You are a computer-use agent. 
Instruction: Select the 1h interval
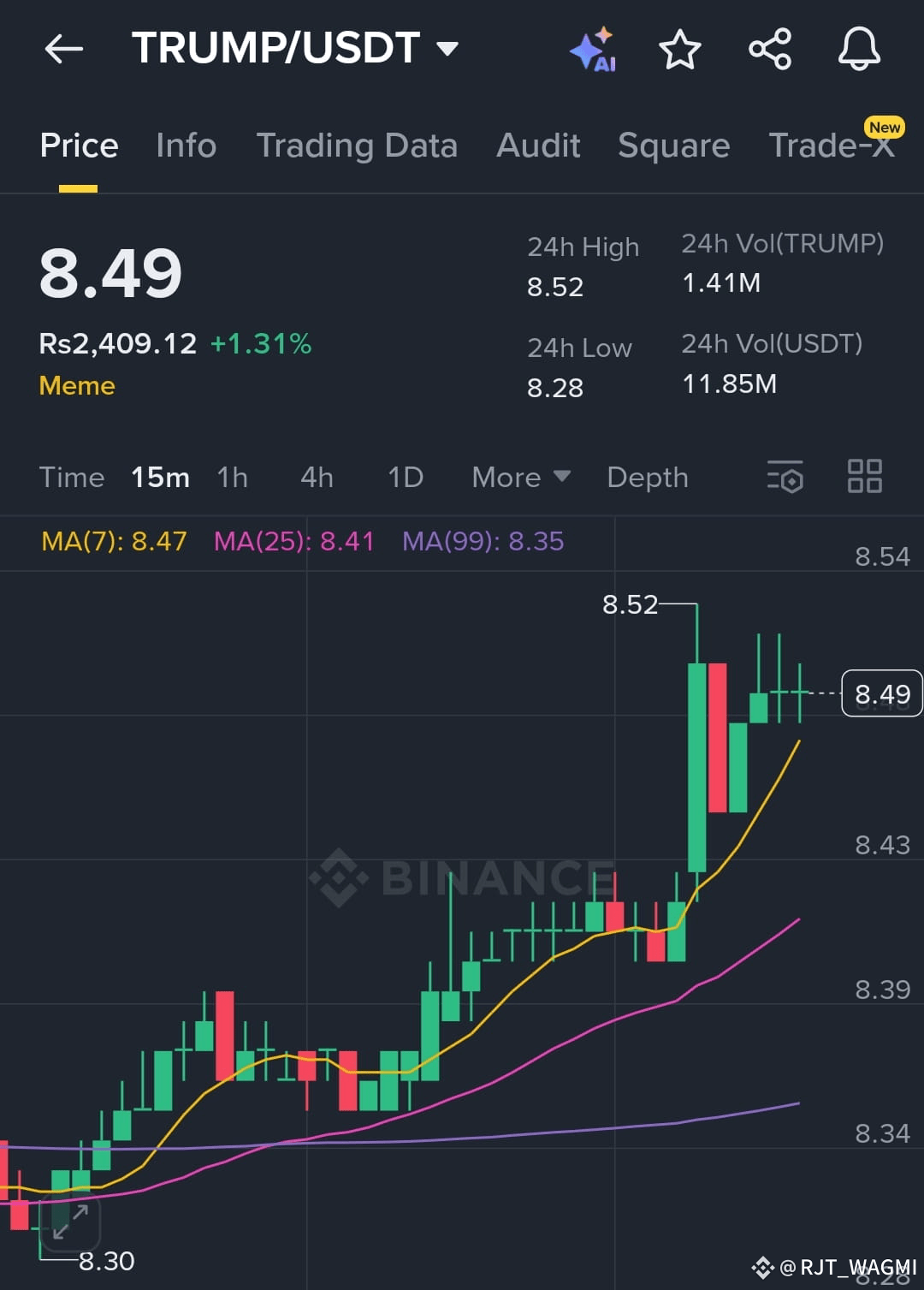[232, 477]
